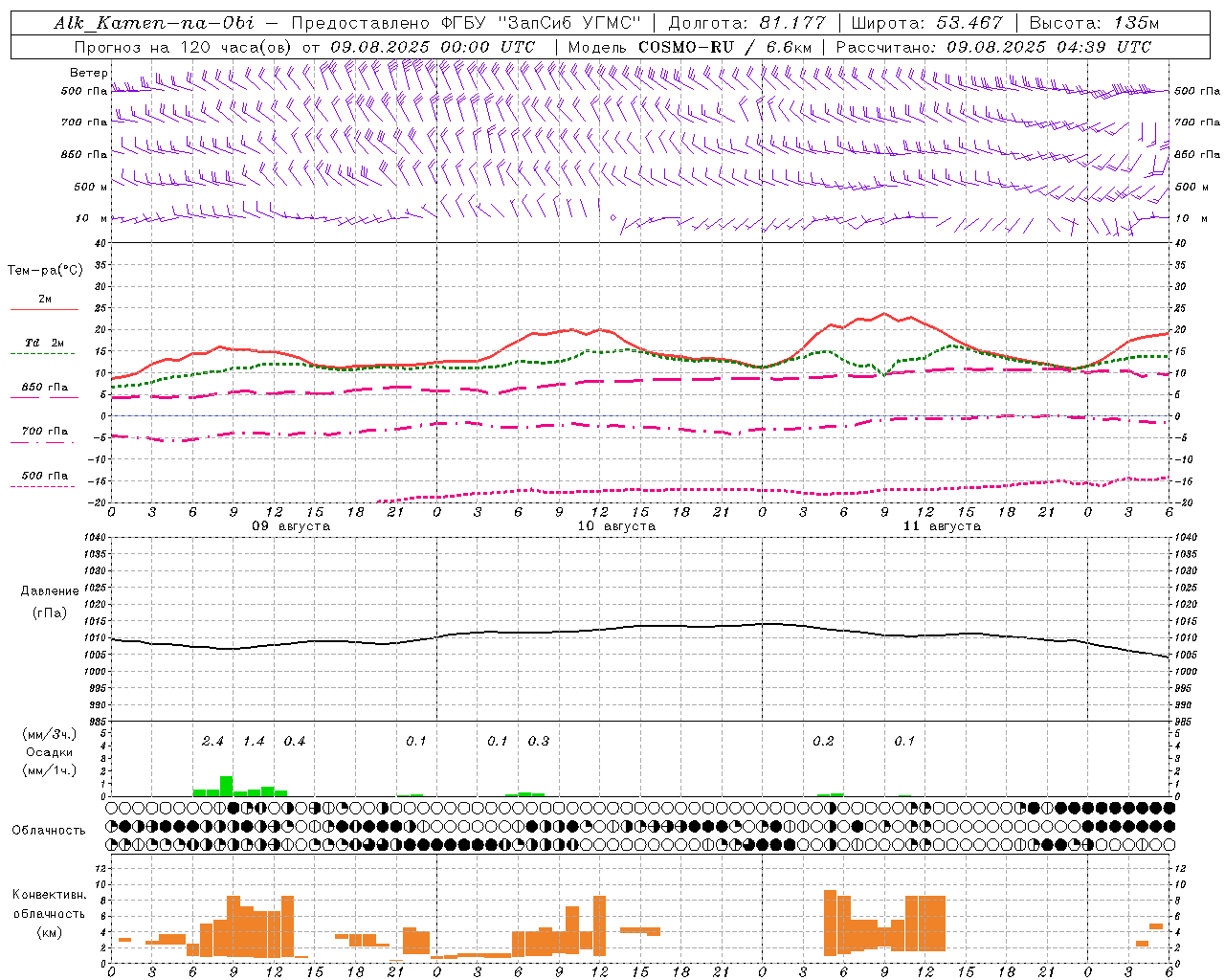Click the left 10 м wind level label

click(x=91, y=218)
